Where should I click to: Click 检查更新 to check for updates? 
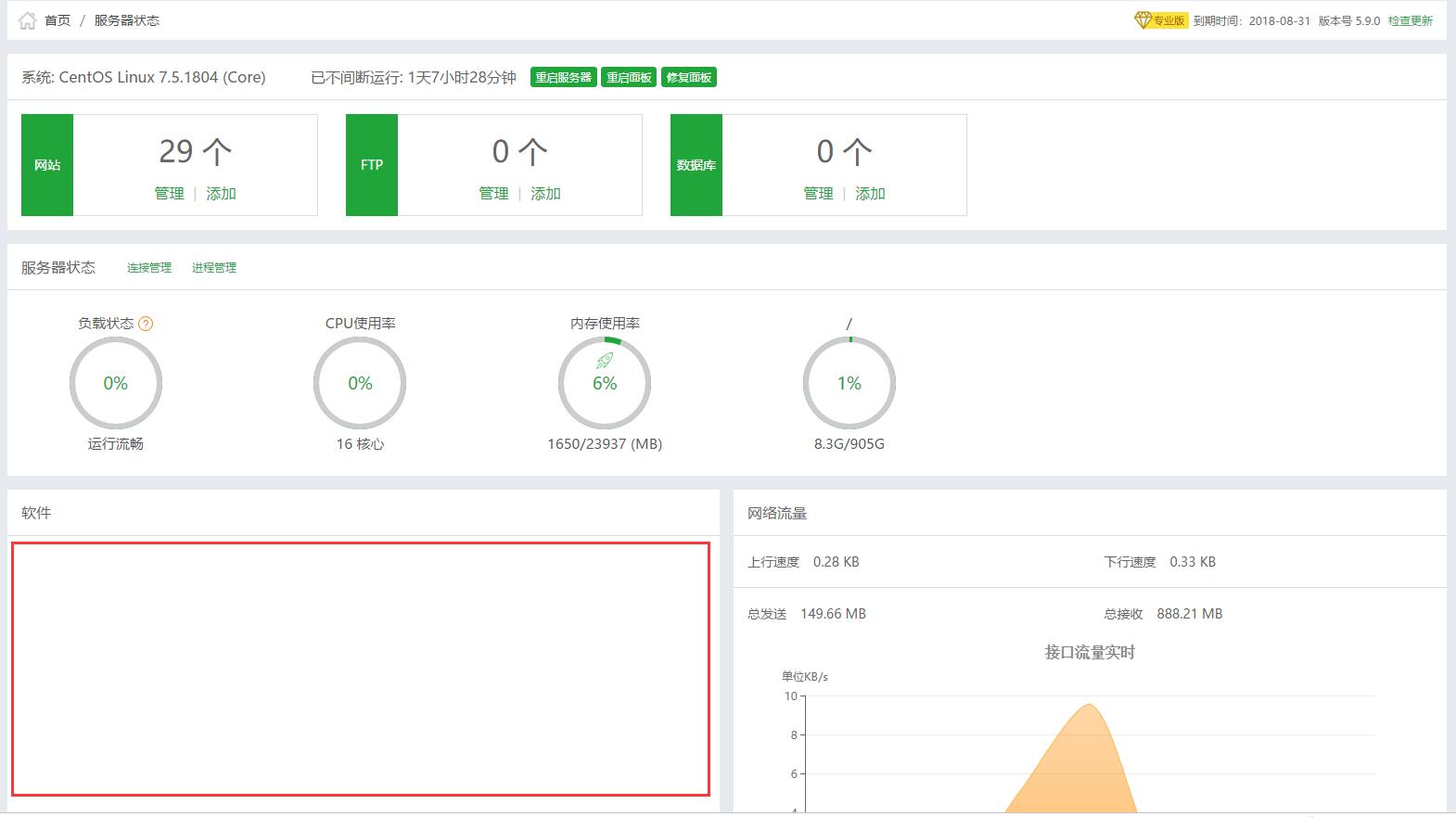coord(1410,20)
